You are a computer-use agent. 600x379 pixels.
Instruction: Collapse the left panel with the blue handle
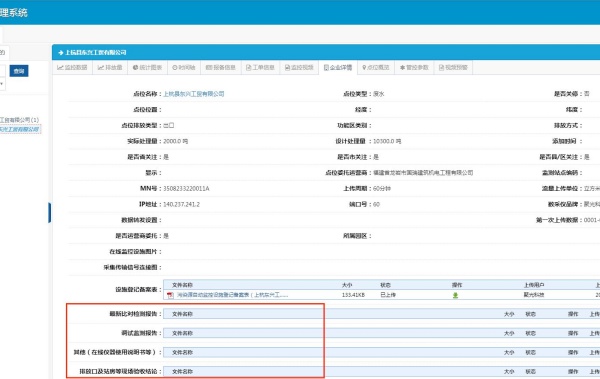pos(49,212)
